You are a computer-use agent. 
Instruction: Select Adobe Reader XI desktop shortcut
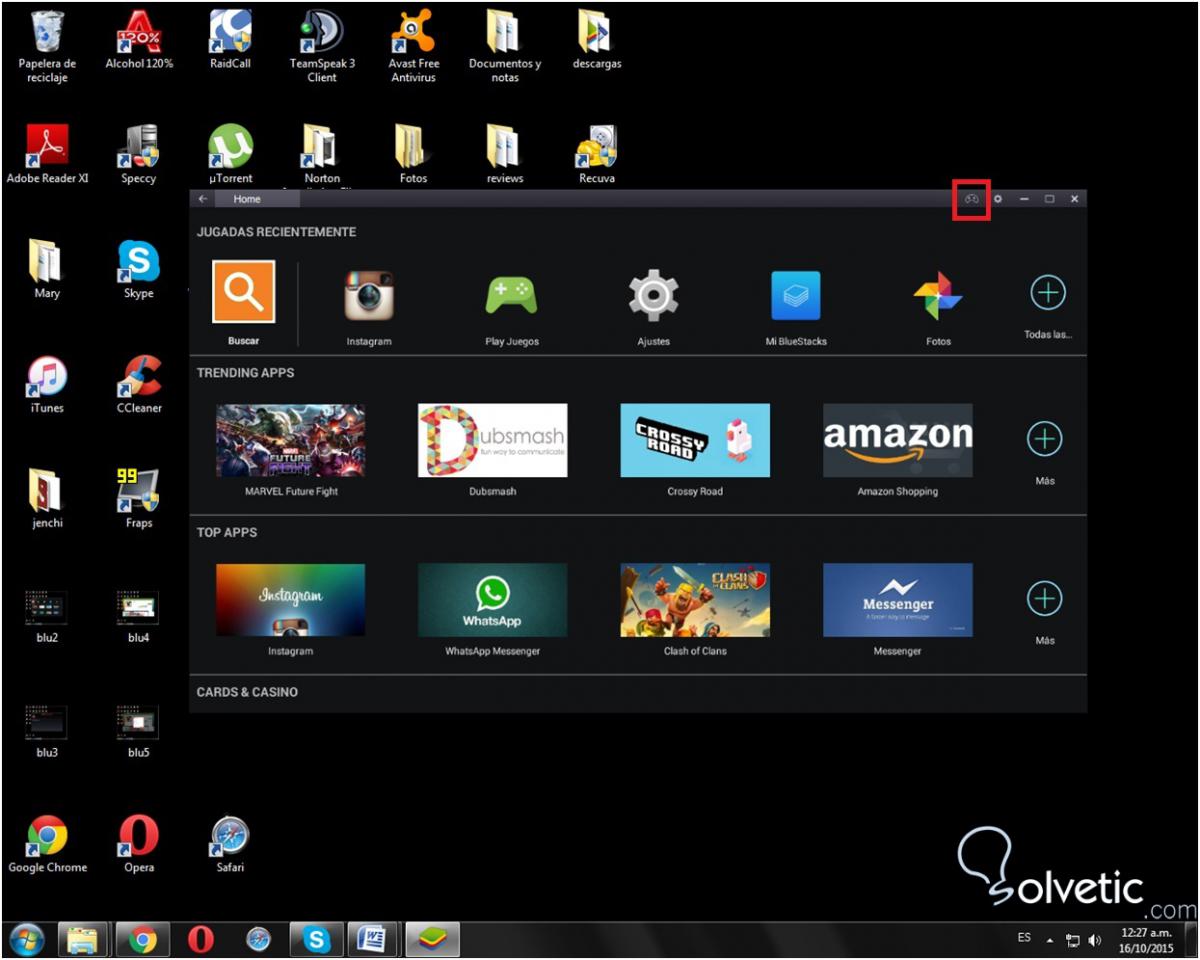point(47,155)
